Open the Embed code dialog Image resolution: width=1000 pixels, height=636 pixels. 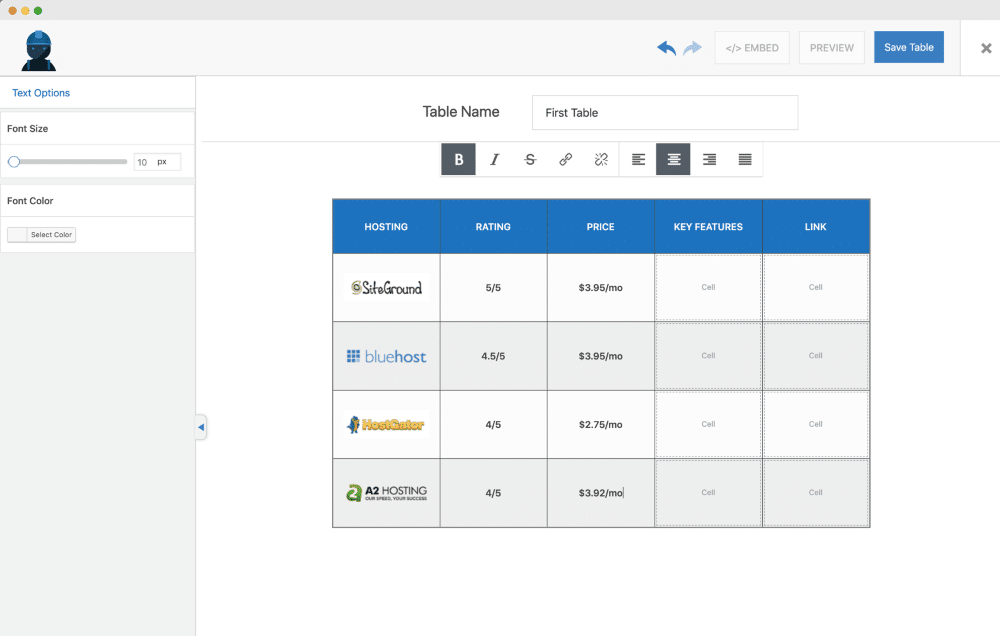tap(752, 48)
